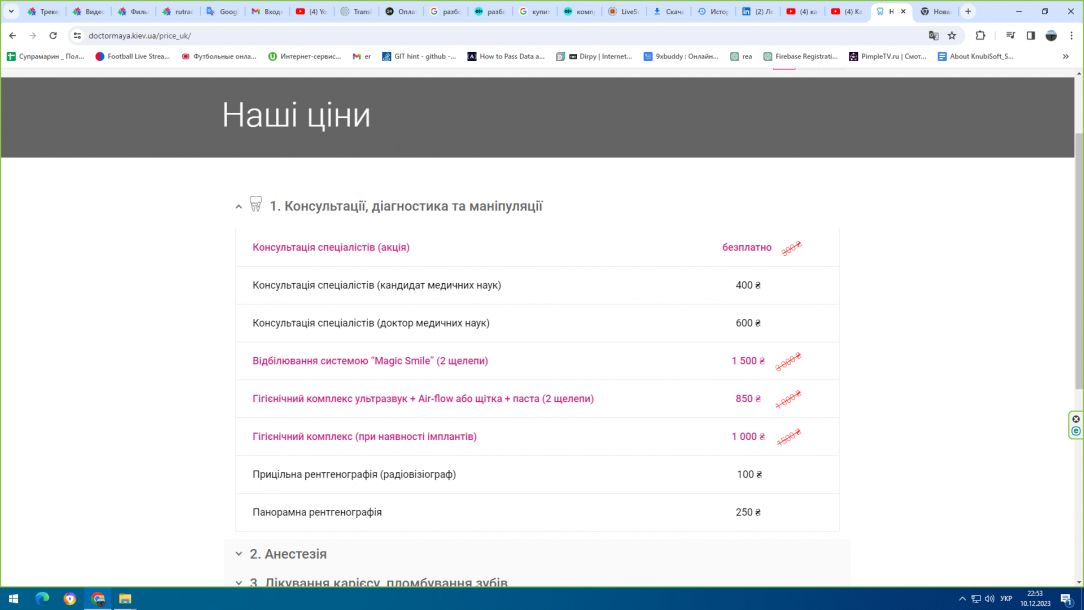
Task: Bookmark this page with the star icon
Action: 952,35
